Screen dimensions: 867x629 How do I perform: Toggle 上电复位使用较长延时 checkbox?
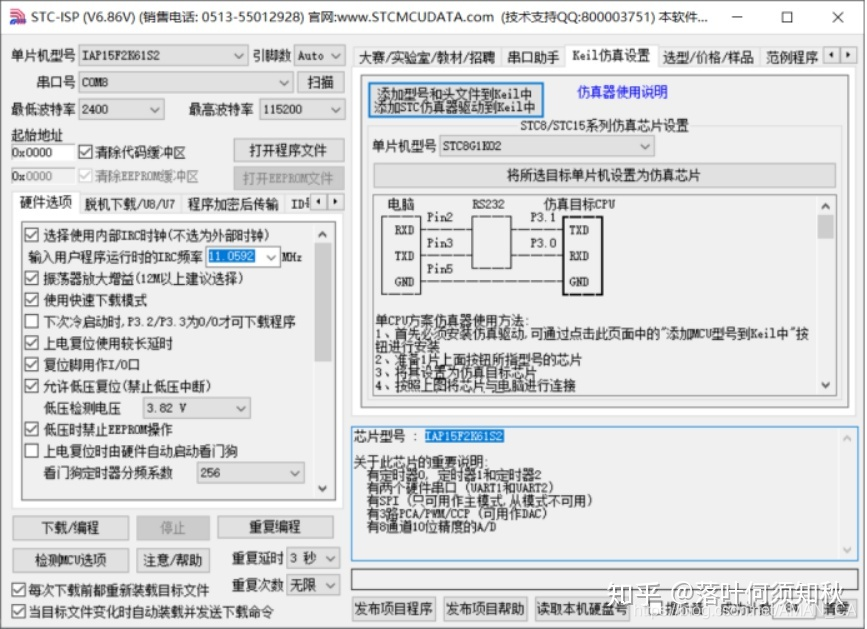point(32,343)
